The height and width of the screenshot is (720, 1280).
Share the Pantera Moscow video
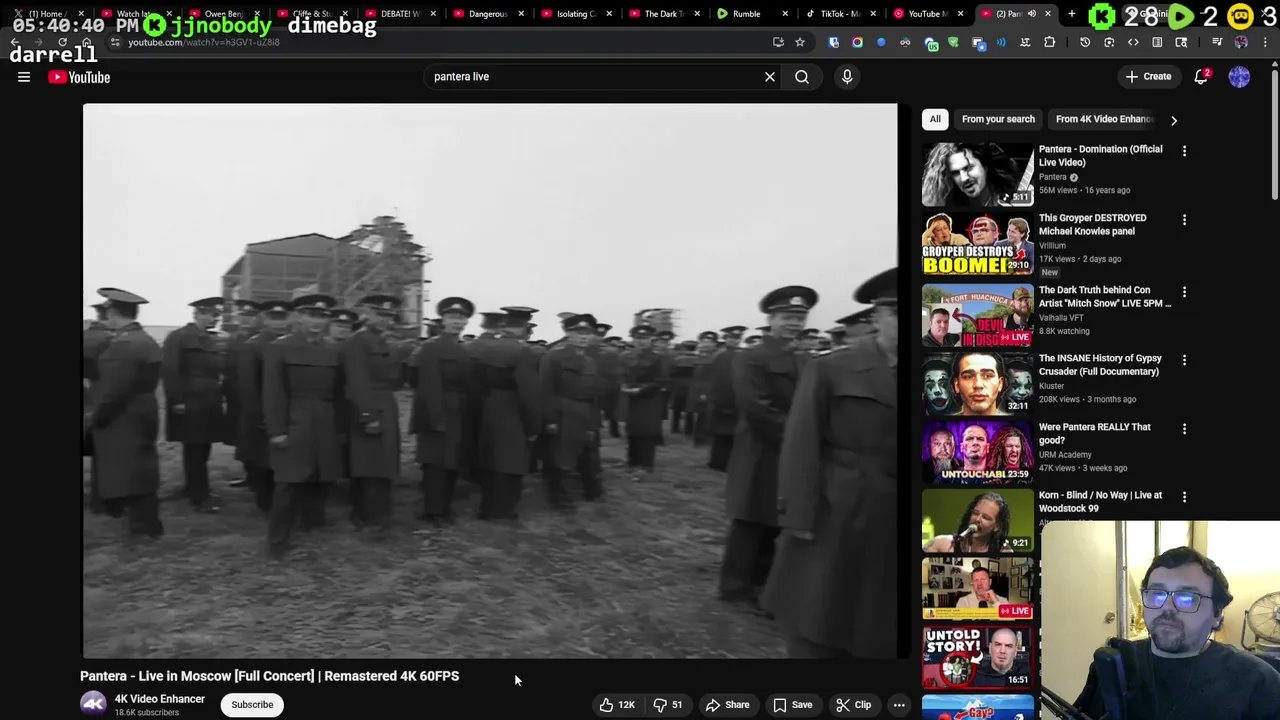[x=727, y=705]
